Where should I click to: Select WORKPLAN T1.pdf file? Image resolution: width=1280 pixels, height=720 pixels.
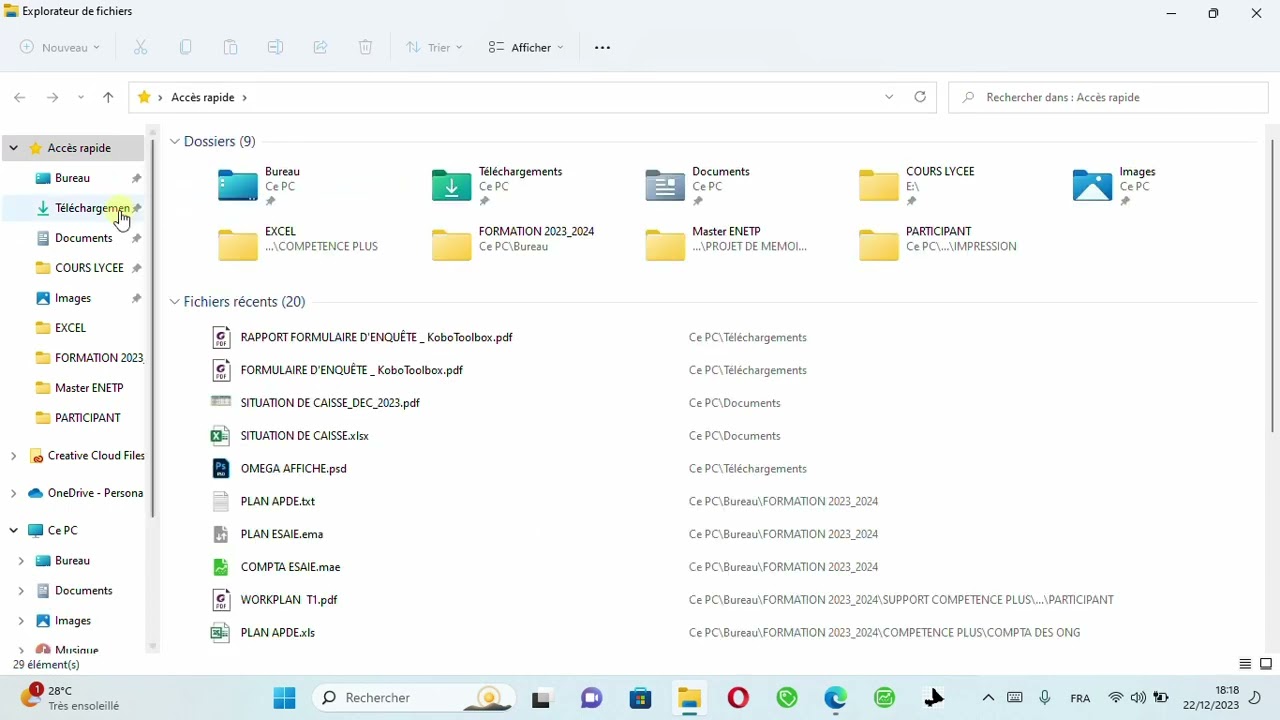288,600
